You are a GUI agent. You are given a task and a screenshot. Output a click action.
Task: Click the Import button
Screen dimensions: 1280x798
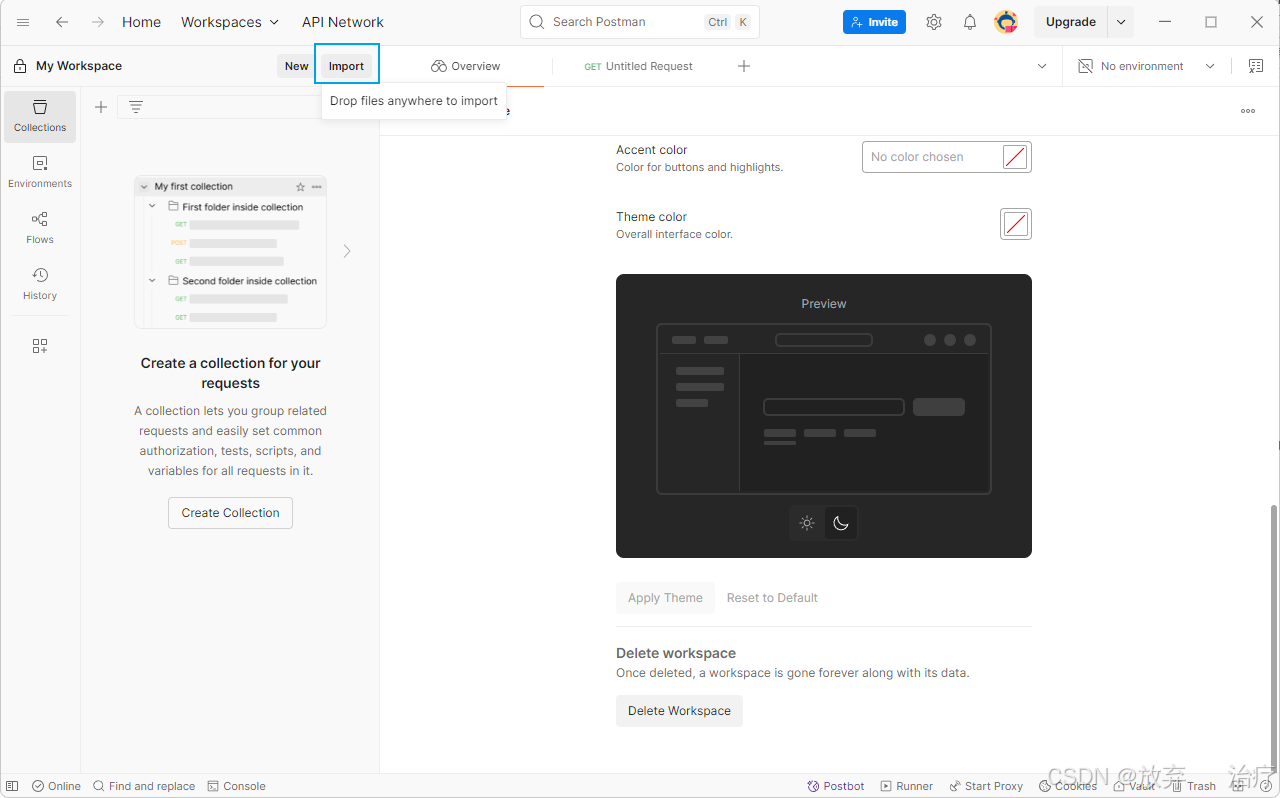[347, 66]
